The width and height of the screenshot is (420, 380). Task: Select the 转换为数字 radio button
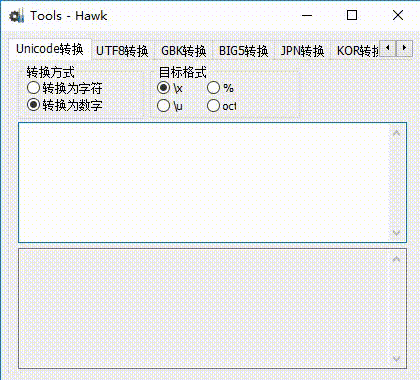pyautogui.click(x=64, y=105)
